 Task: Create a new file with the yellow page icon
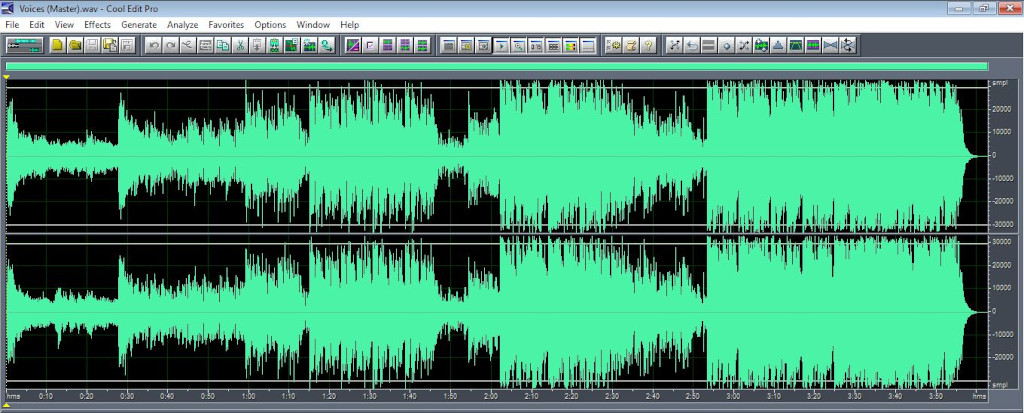[x=57, y=46]
